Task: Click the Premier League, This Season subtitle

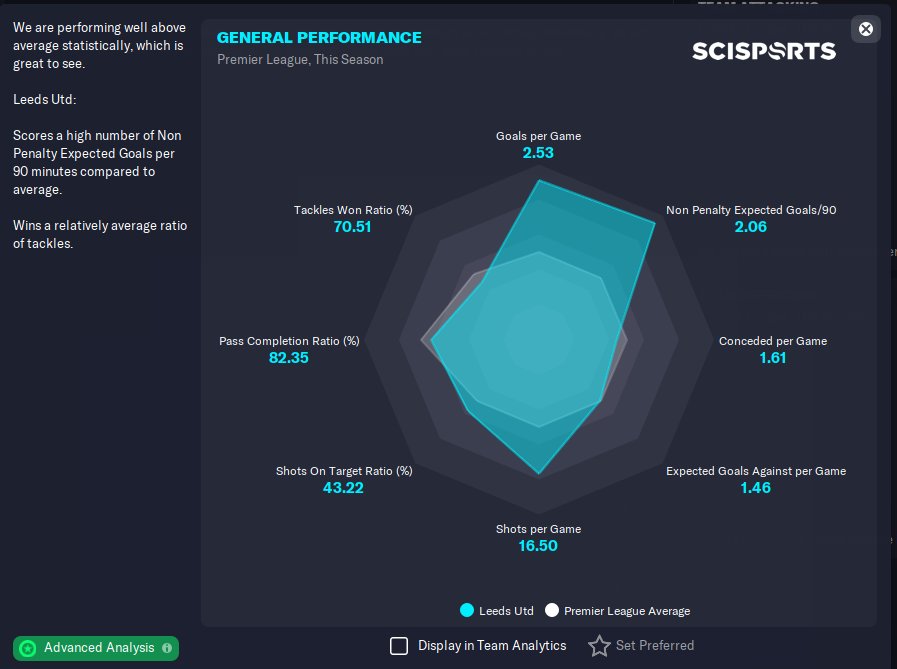Action: click(300, 59)
